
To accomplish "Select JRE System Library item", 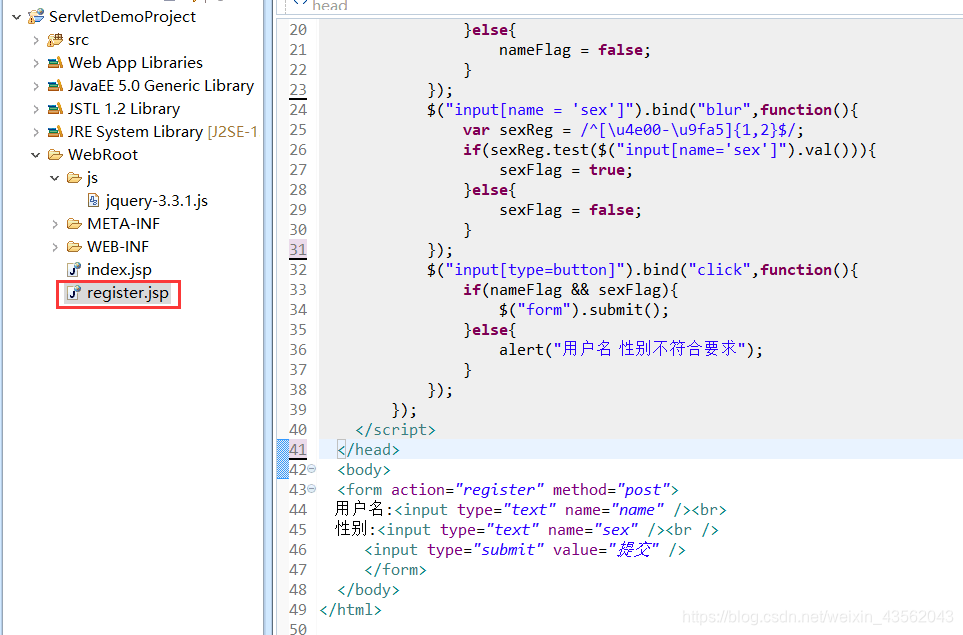I will [163, 132].
